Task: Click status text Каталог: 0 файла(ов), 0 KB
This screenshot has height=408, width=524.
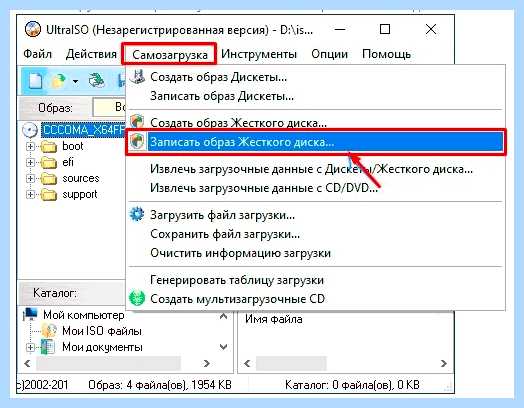Action: pos(352,385)
